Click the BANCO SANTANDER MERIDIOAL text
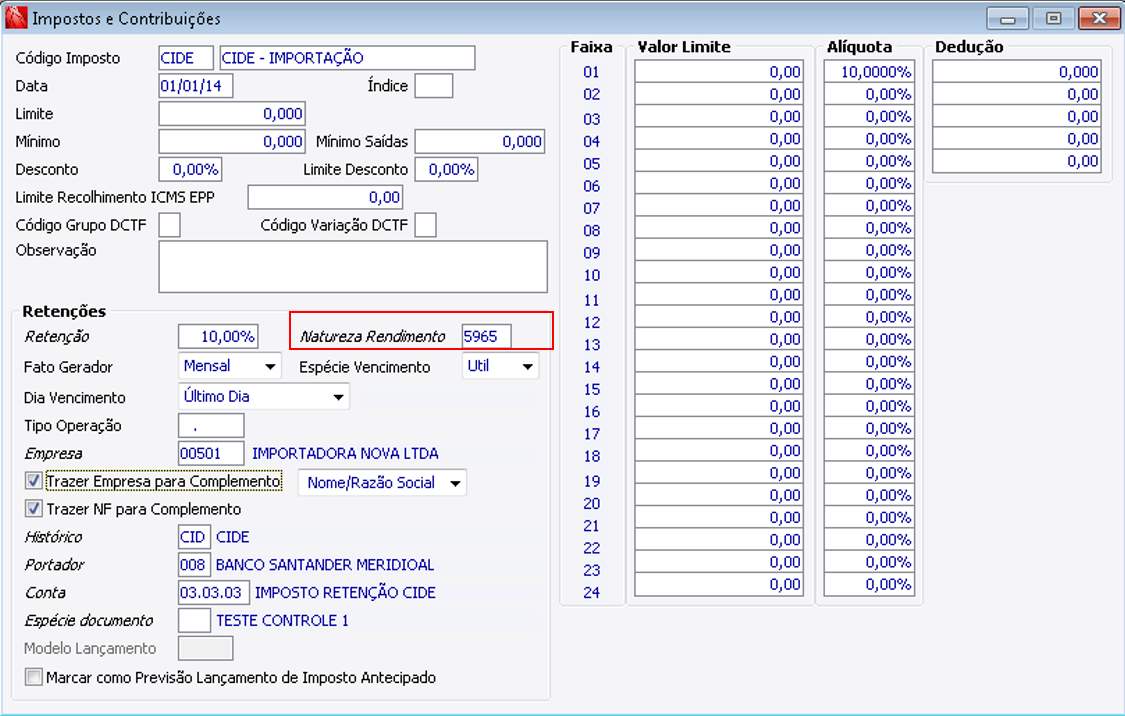 (x=325, y=565)
